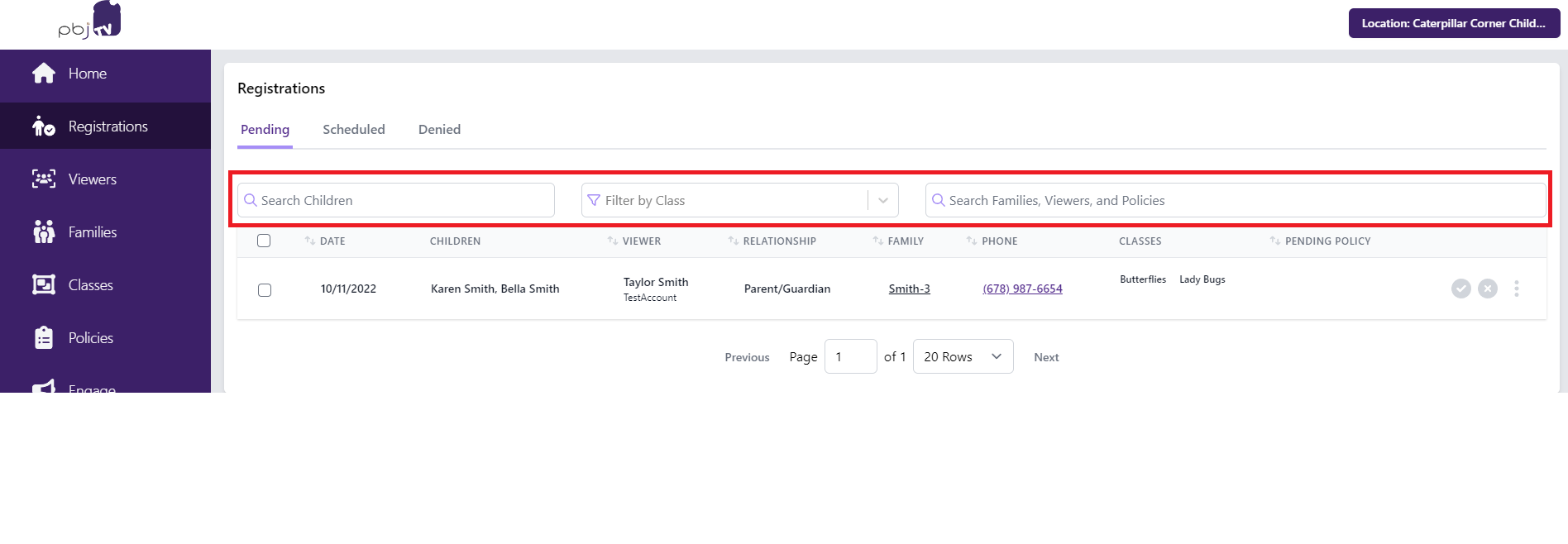Click magnifier icon in families search box
1568x544 pixels.
point(939,200)
